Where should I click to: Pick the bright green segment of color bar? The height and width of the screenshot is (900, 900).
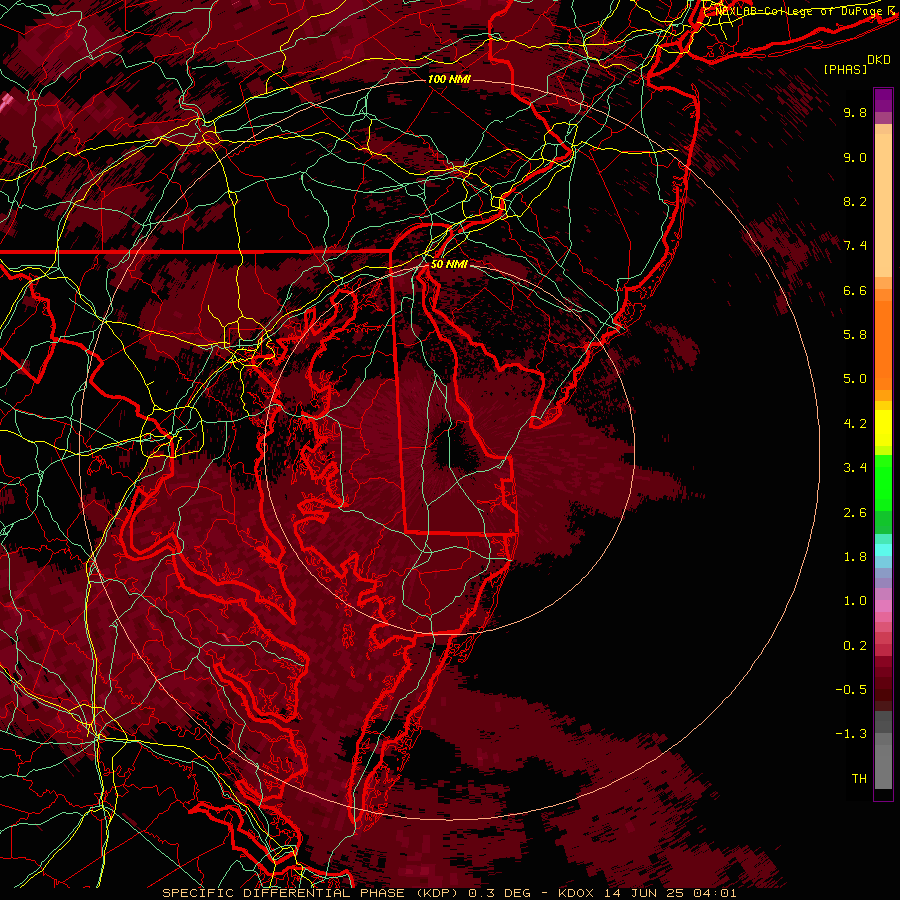[x=883, y=482]
